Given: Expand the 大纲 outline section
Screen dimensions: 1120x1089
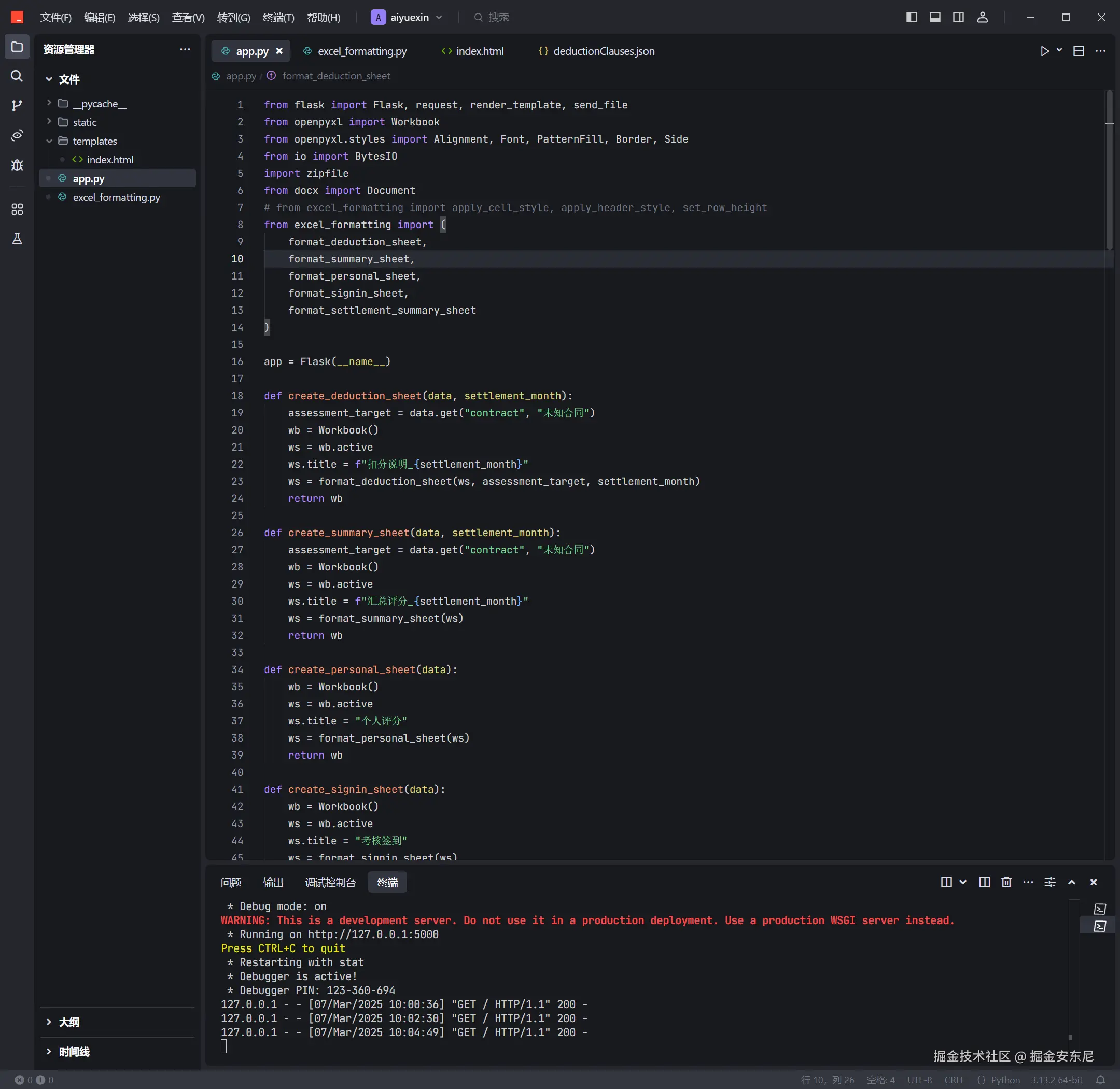Looking at the screenshot, I should pyautogui.click(x=68, y=1022).
